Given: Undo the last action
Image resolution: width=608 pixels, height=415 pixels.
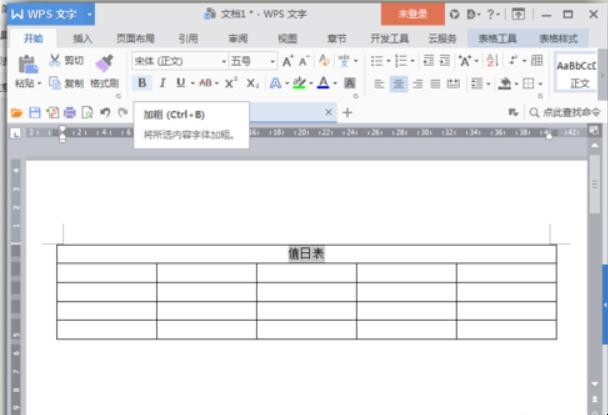Looking at the screenshot, I should [105, 113].
